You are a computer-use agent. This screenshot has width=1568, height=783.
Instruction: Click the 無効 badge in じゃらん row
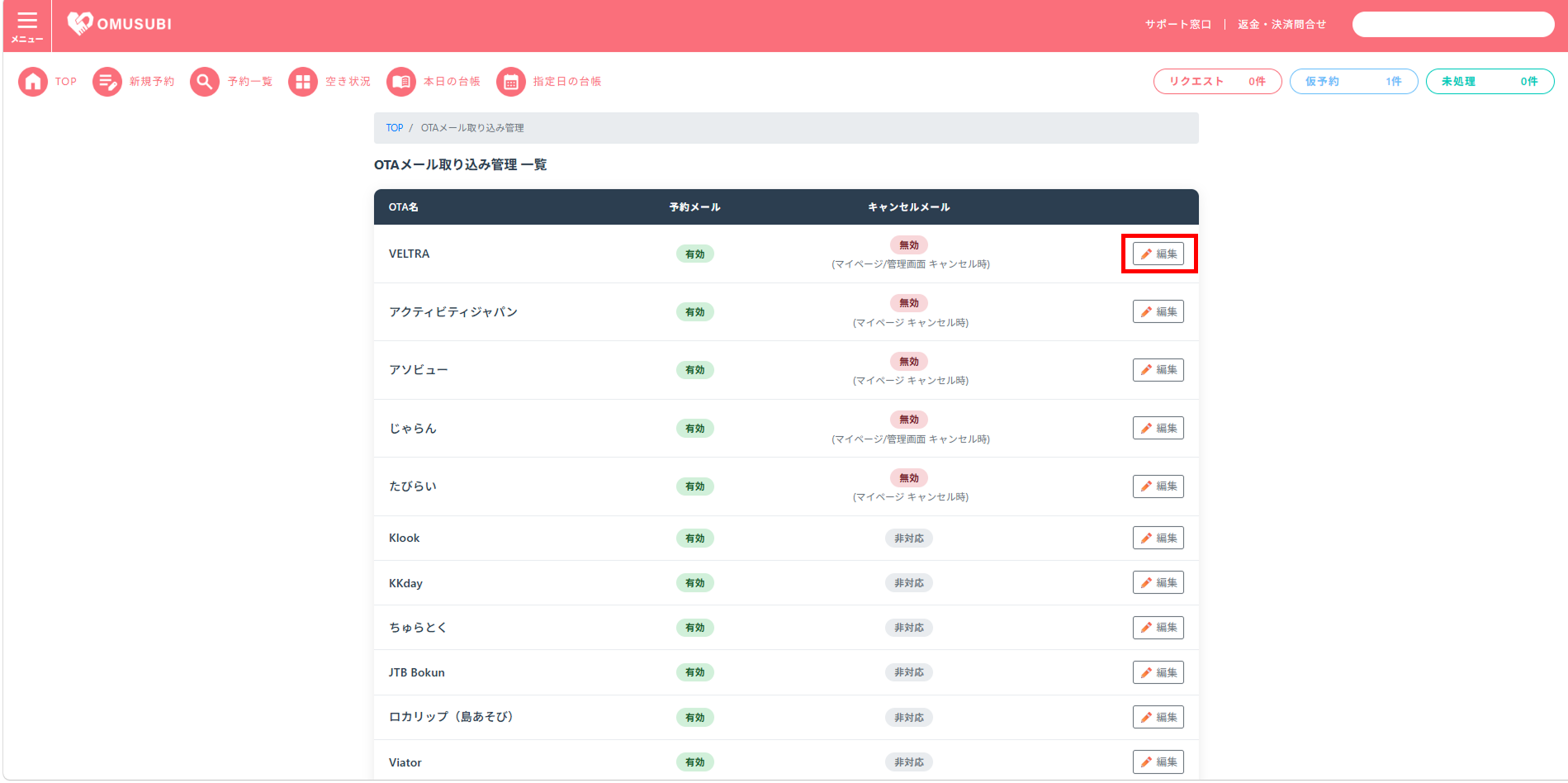tap(909, 420)
